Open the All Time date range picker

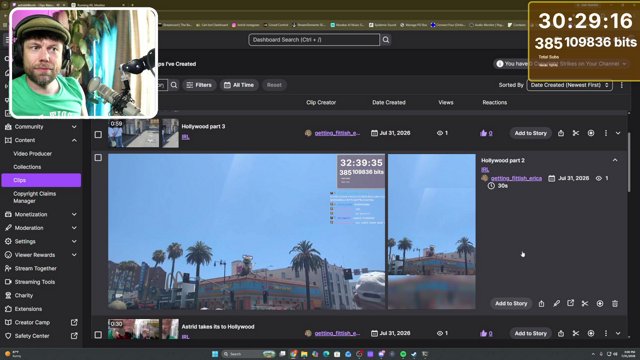(x=239, y=85)
